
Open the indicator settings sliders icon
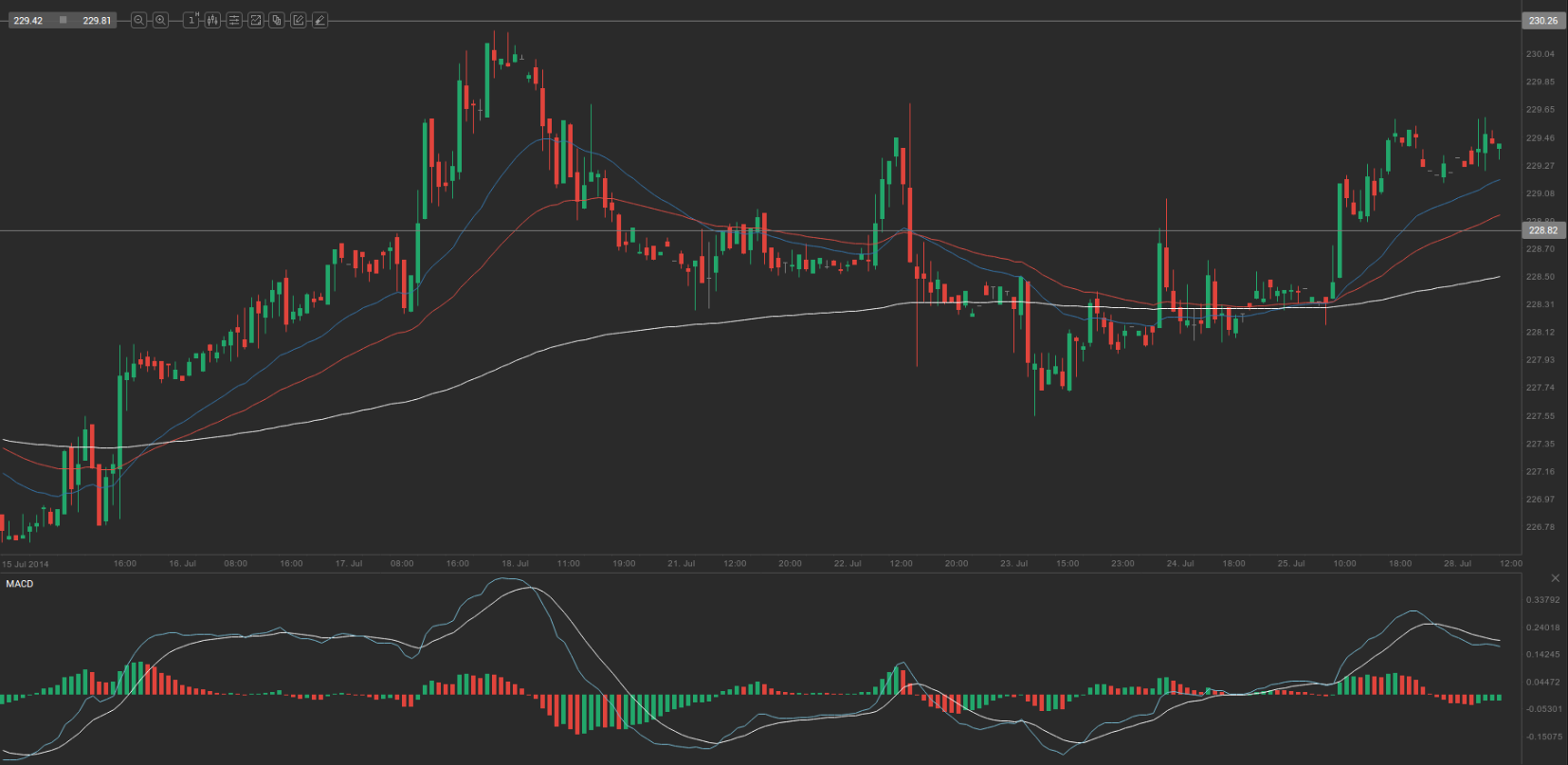[234, 20]
